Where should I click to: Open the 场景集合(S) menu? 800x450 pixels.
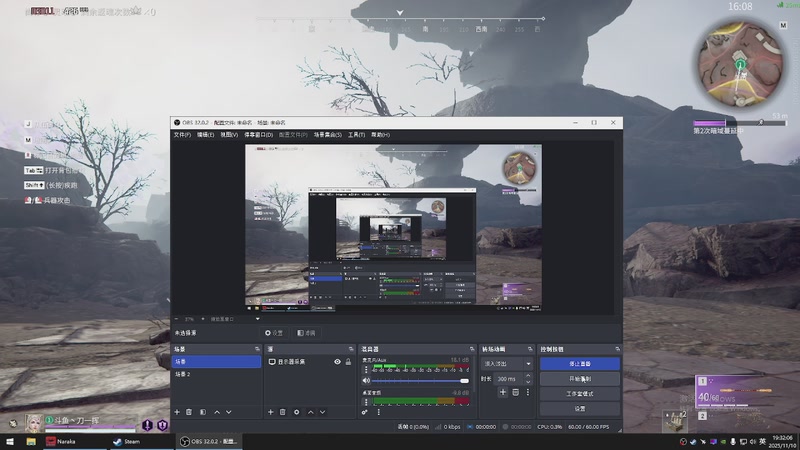click(x=328, y=135)
